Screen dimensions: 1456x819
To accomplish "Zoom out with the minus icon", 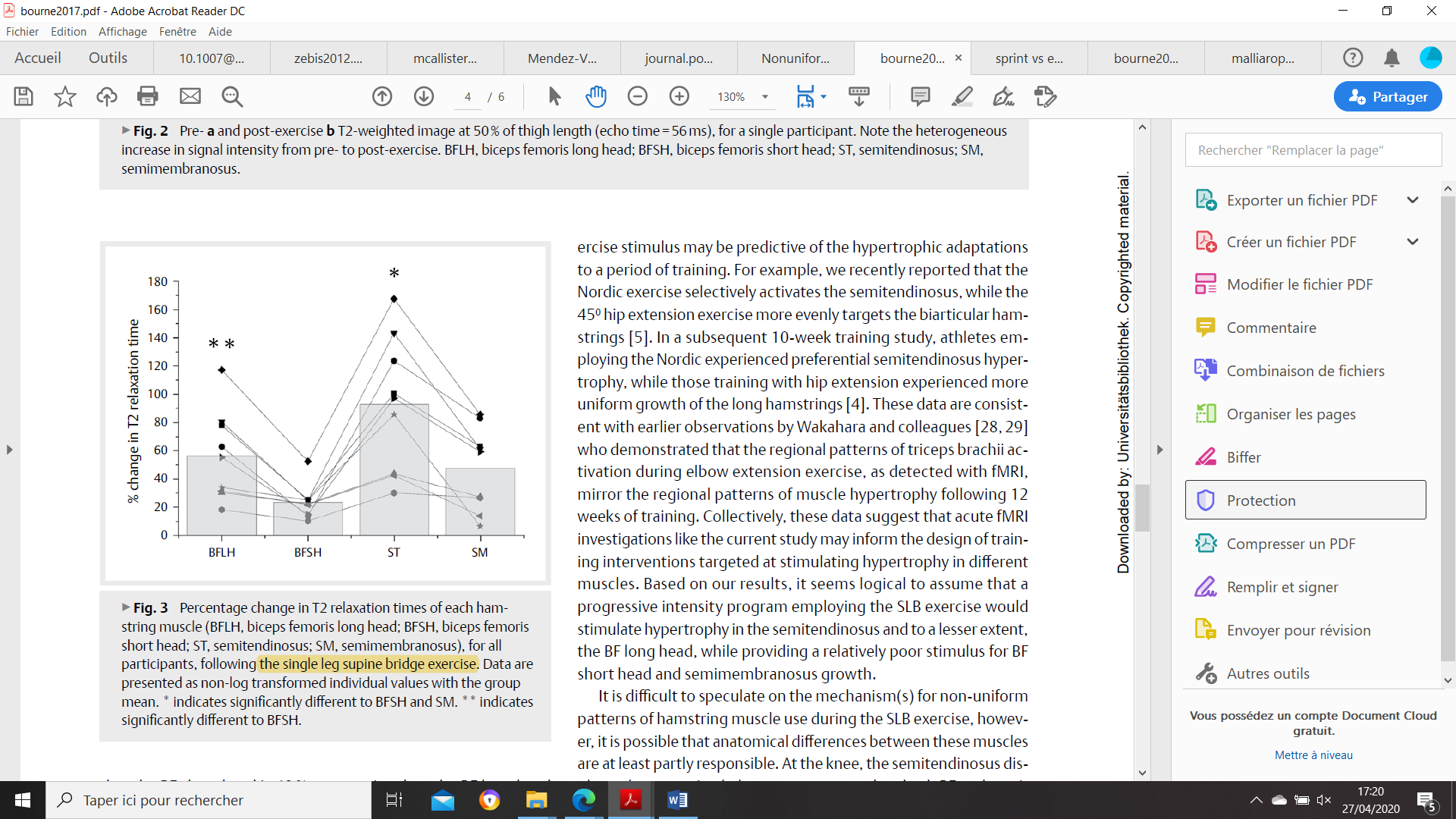I will (x=638, y=96).
